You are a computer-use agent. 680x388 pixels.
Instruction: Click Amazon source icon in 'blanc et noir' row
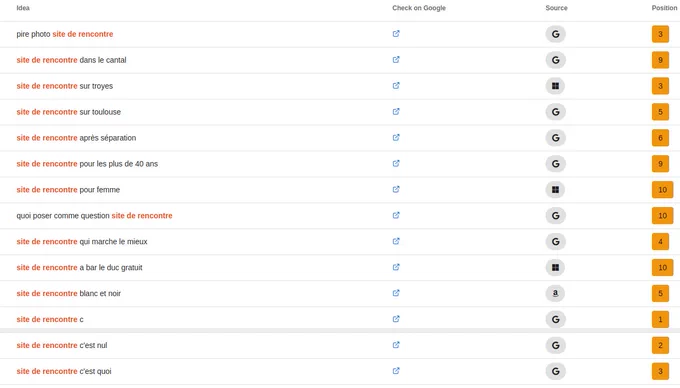tap(556, 293)
